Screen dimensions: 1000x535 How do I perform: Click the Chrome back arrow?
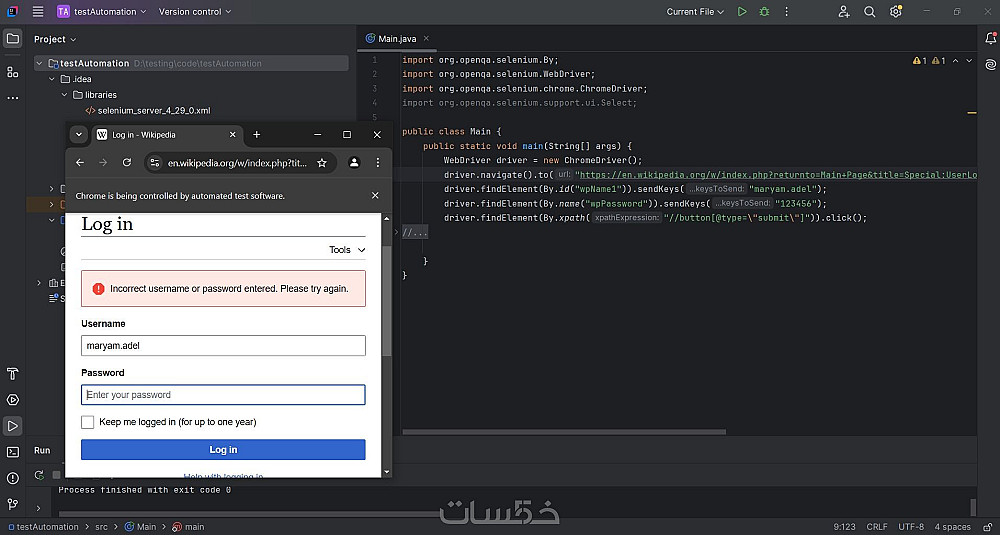coord(80,163)
